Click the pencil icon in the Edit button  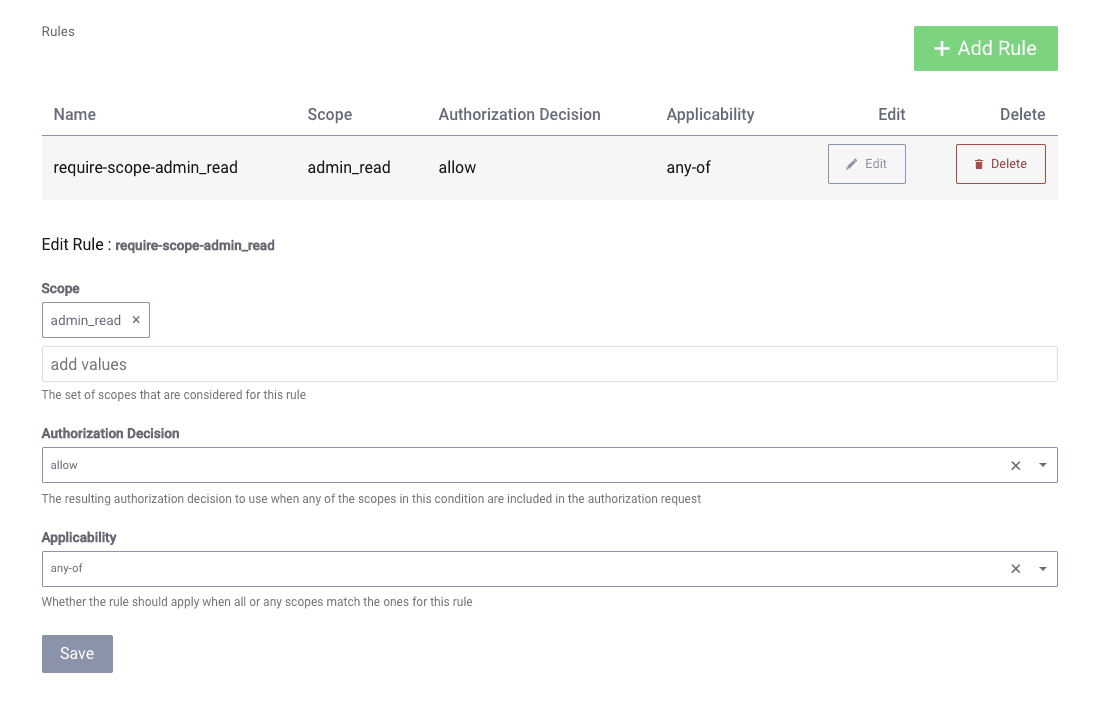pos(852,164)
